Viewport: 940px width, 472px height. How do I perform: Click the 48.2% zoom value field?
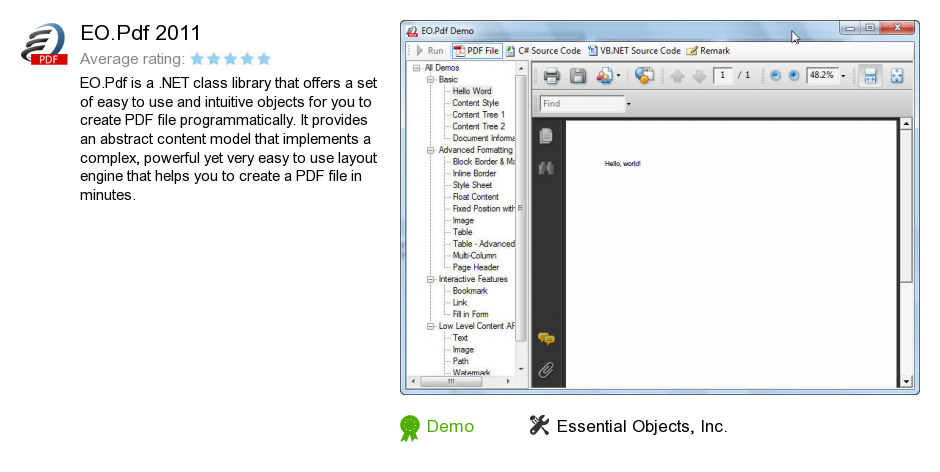[822, 76]
